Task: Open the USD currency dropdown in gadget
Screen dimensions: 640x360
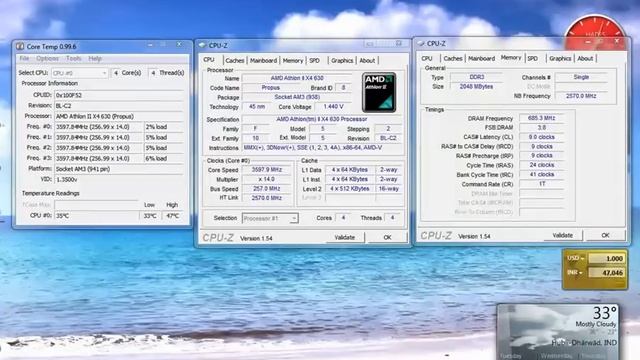Action: point(575,258)
